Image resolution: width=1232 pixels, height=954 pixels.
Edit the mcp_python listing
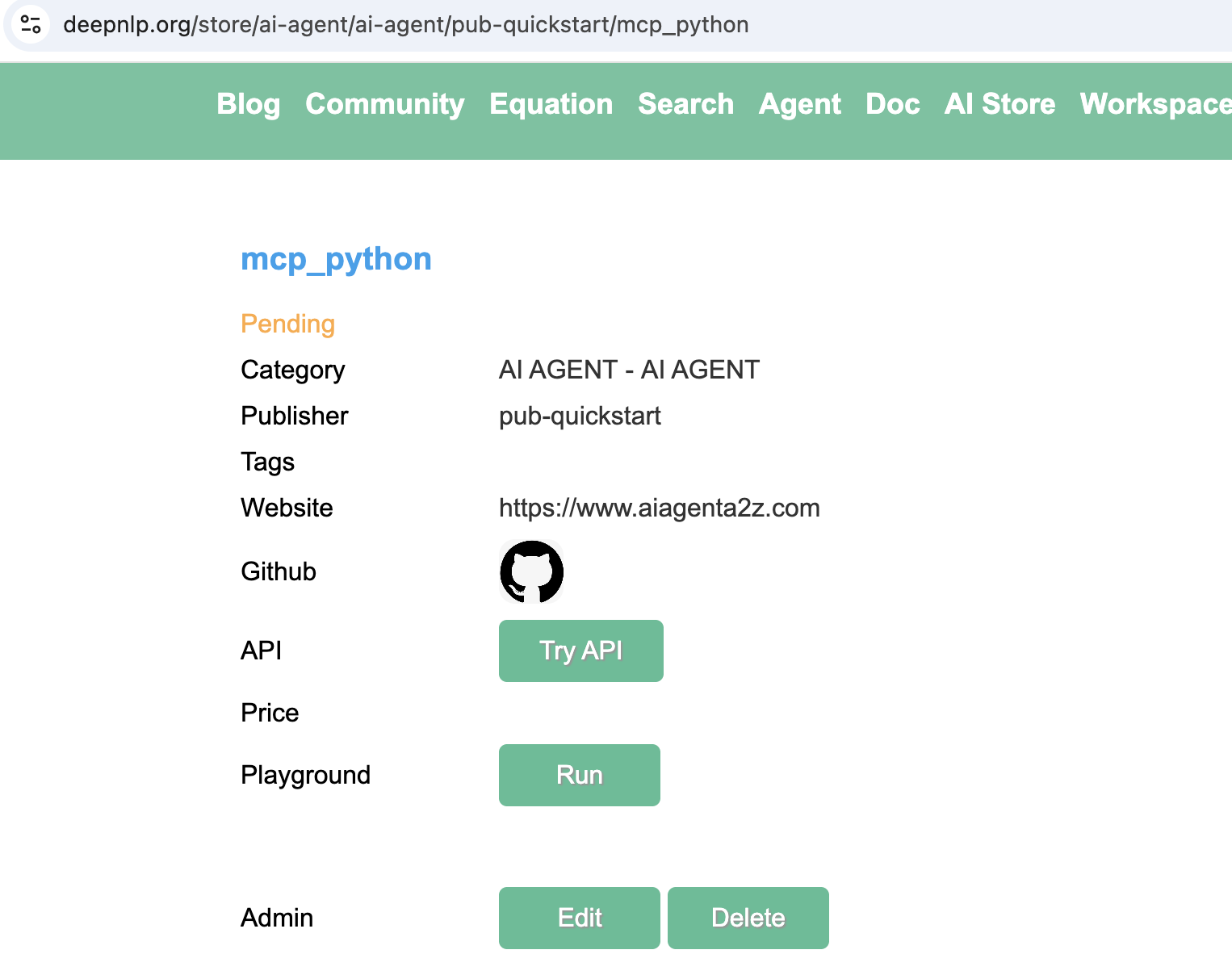click(579, 918)
